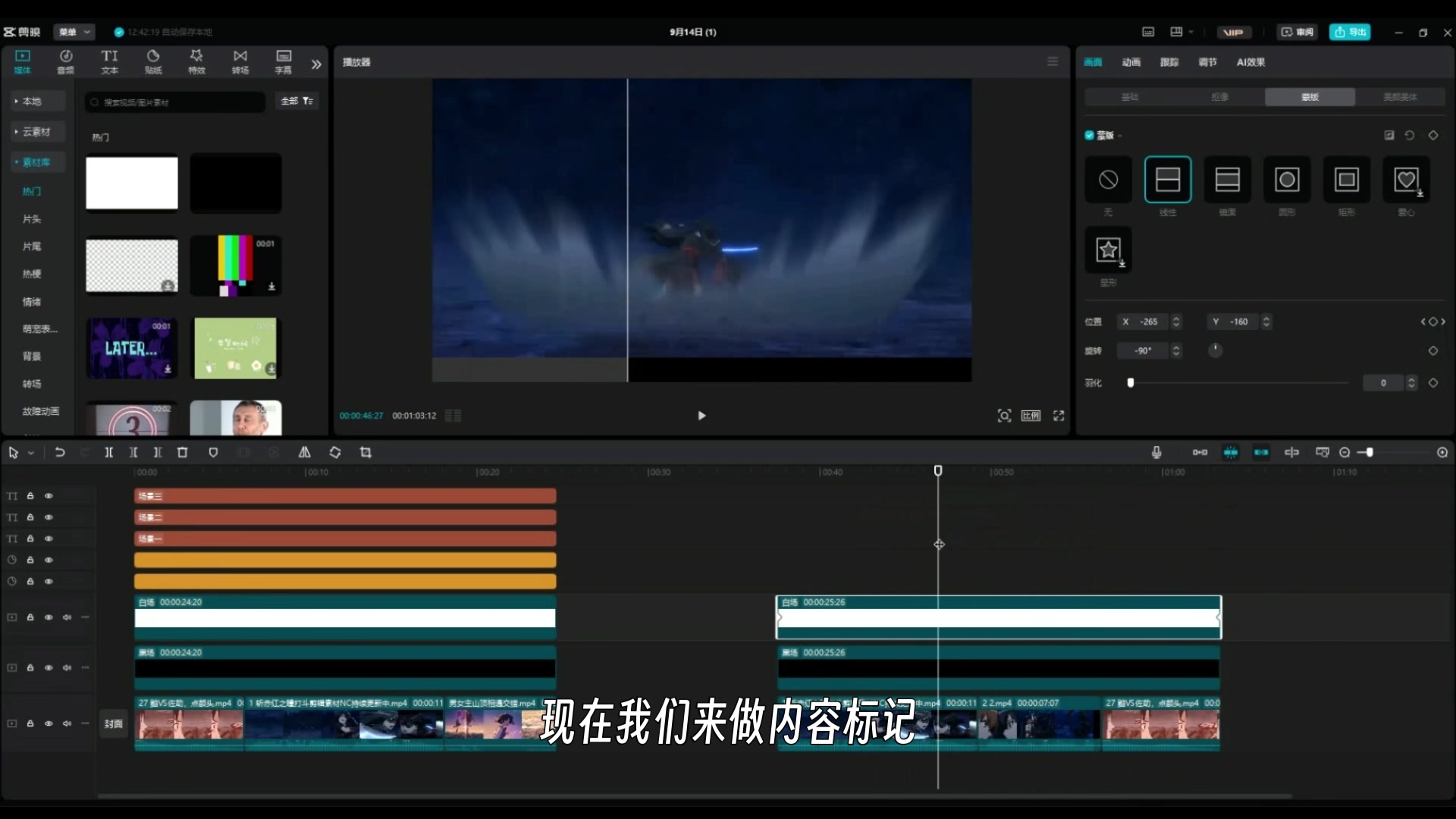The width and height of the screenshot is (1456, 819).
Task: Select the 星形 star mask
Action: click(1108, 249)
